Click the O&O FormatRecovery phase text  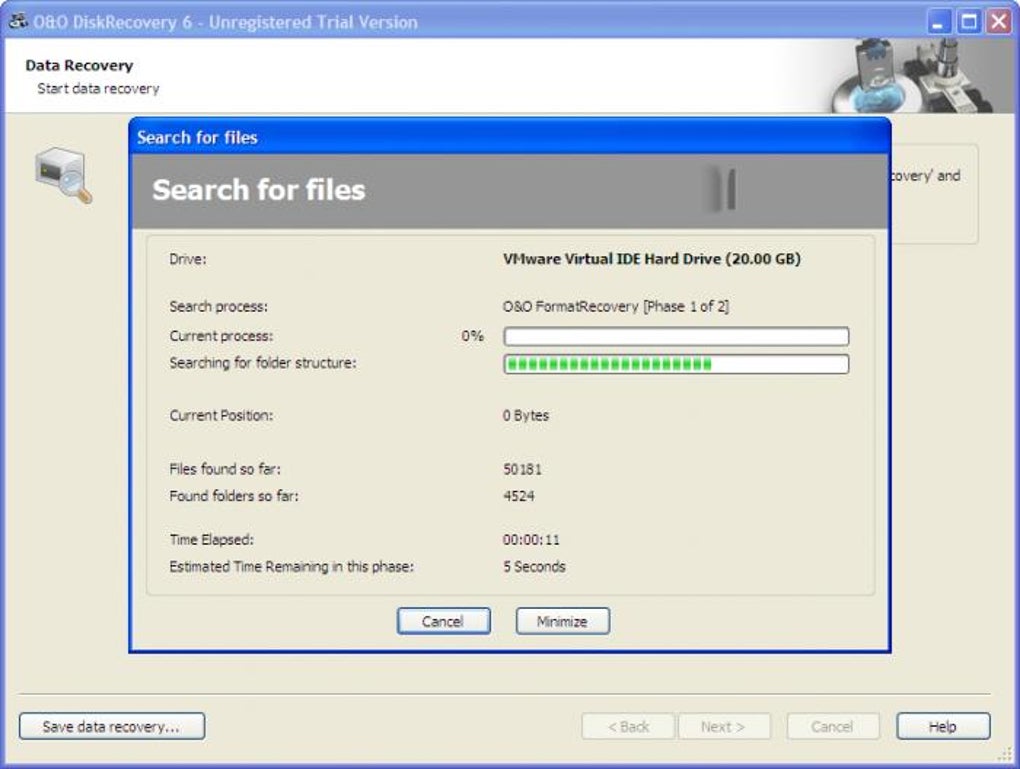tap(615, 306)
